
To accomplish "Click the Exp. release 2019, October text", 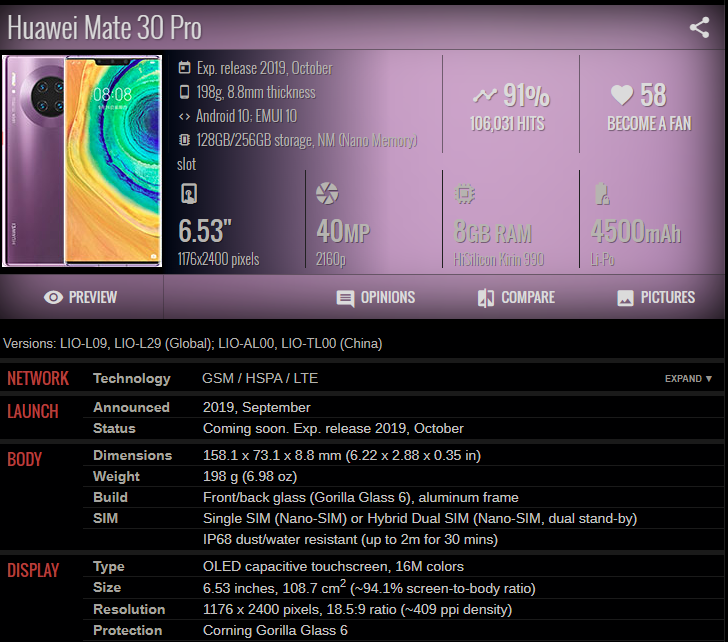I will 265,68.
